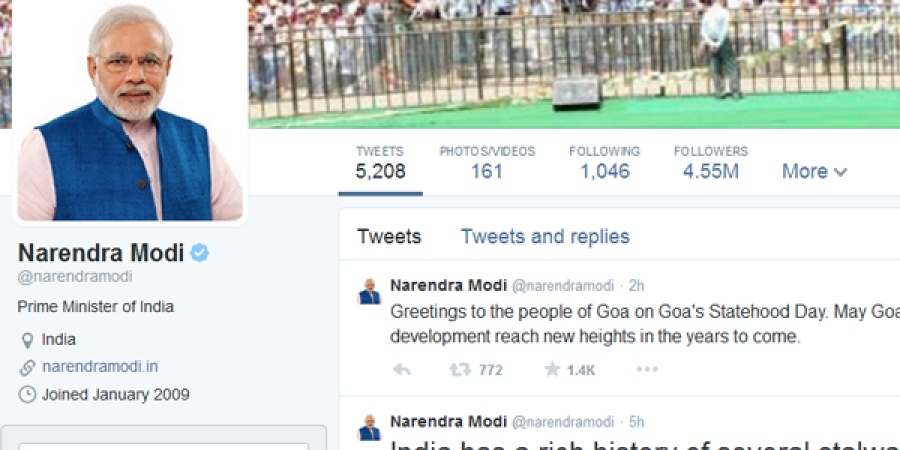
Task: Select the Tweets tab in the timeline
Action: 389,236
